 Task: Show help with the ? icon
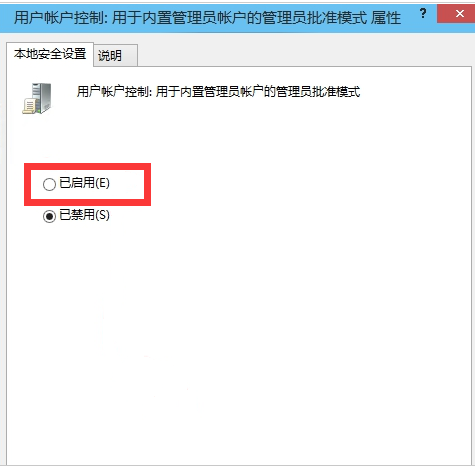point(423,14)
